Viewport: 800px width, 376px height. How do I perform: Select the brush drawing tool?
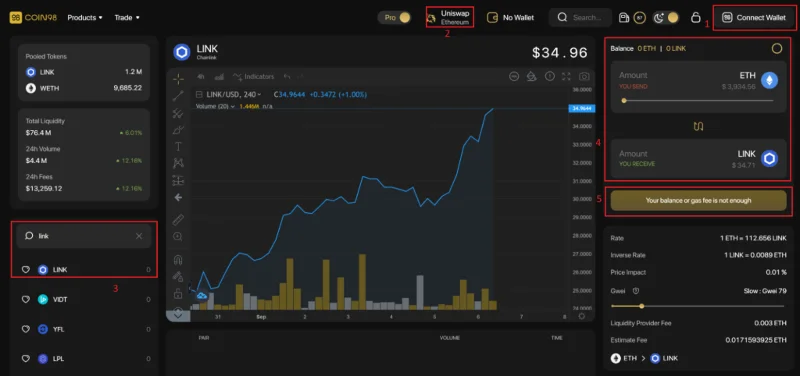pos(178,130)
